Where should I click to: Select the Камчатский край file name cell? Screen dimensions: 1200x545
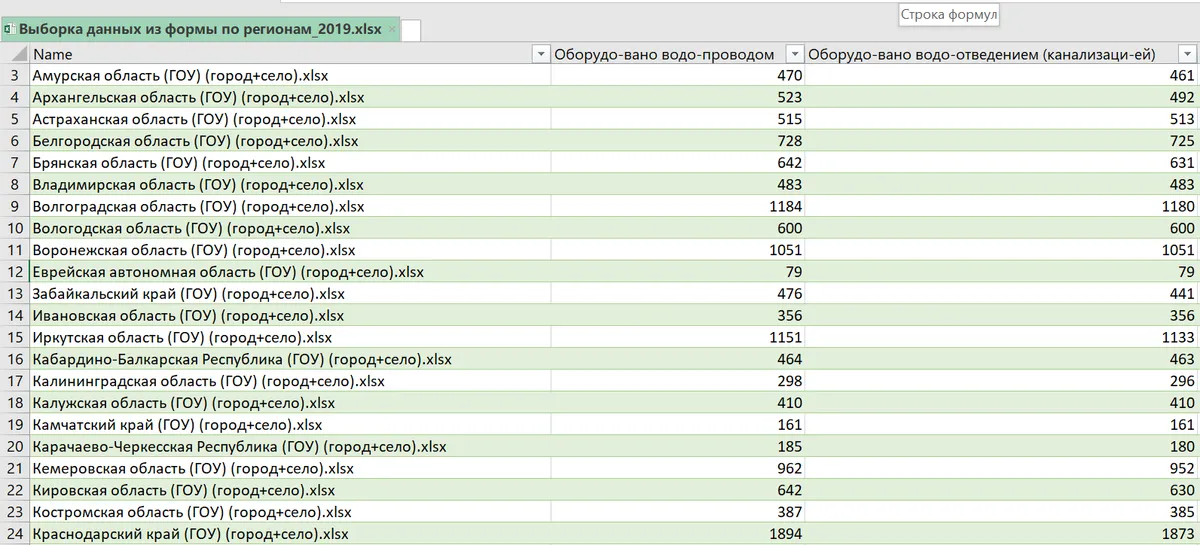[x=290, y=425]
